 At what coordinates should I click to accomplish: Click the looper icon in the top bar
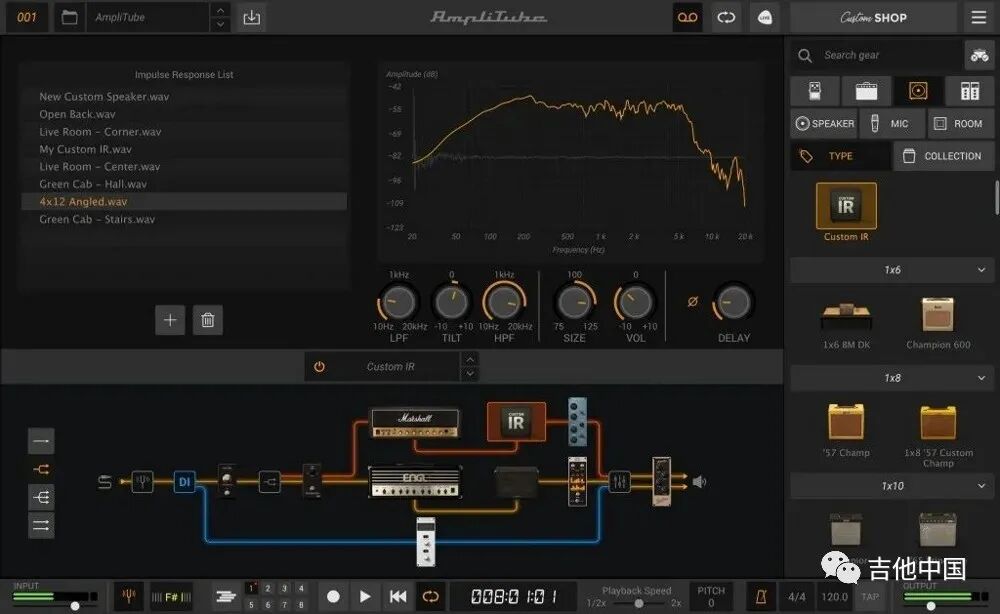tap(726, 17)
